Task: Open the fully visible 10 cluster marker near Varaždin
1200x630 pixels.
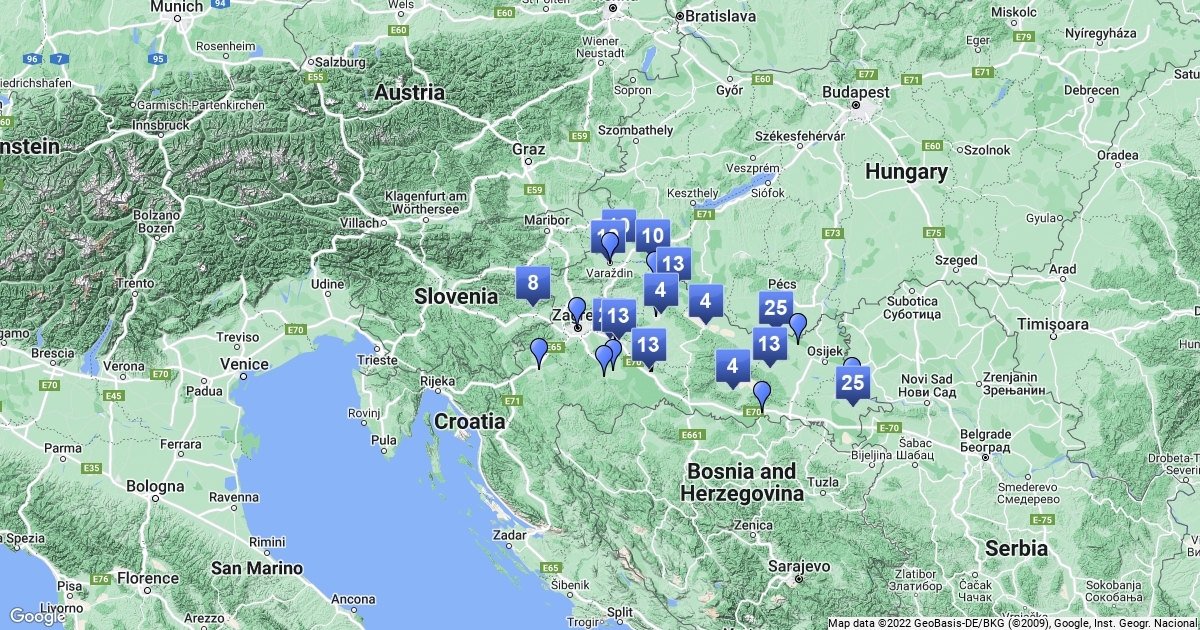Action: [x=652, y=237]
